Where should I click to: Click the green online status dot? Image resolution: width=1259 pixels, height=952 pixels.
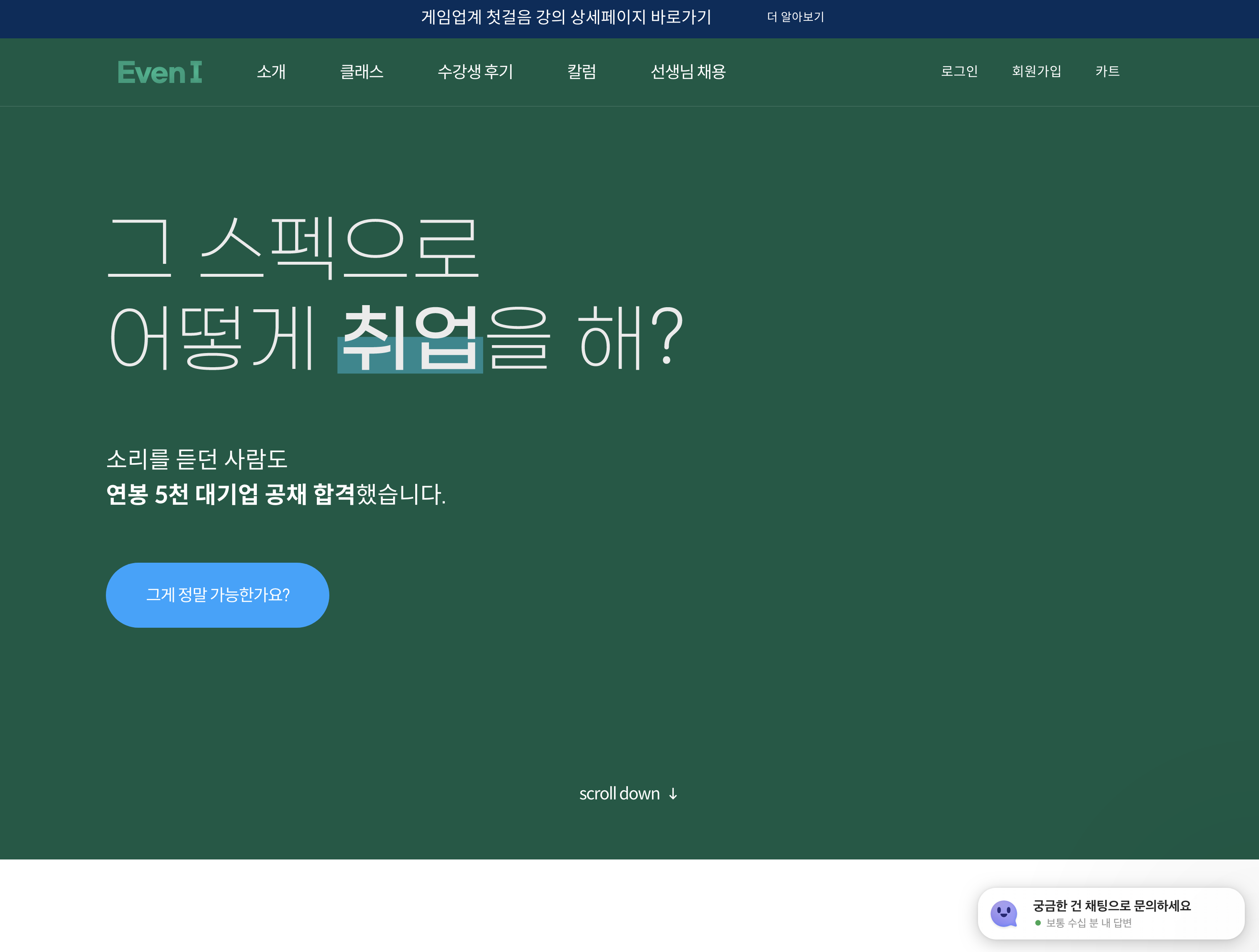point(1038,923)
